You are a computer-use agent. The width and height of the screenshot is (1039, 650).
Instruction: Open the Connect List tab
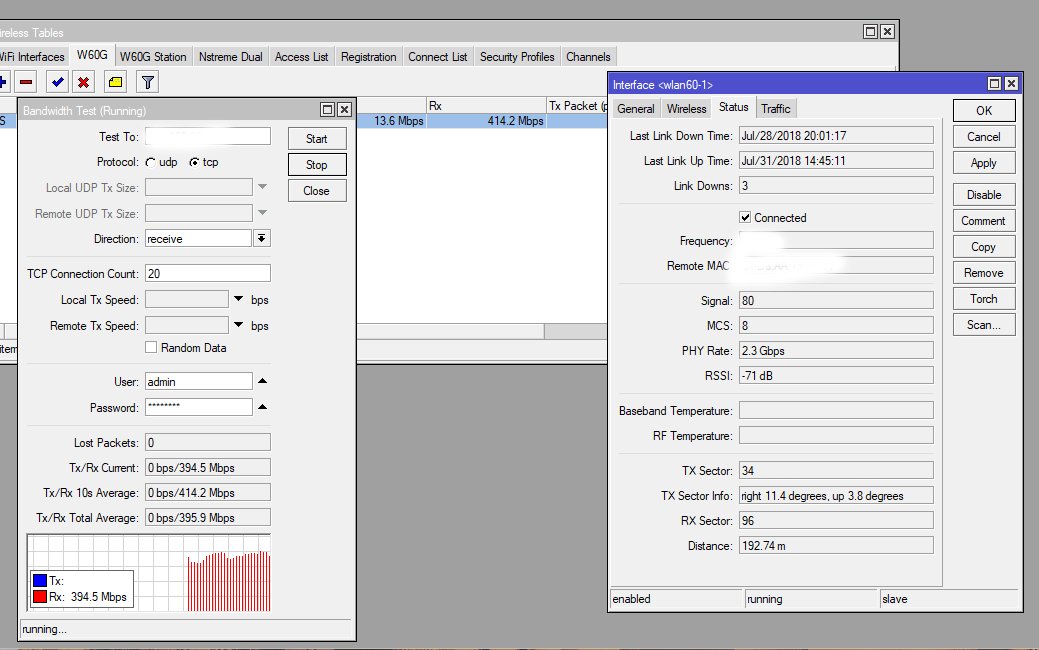tap(437, 57)
